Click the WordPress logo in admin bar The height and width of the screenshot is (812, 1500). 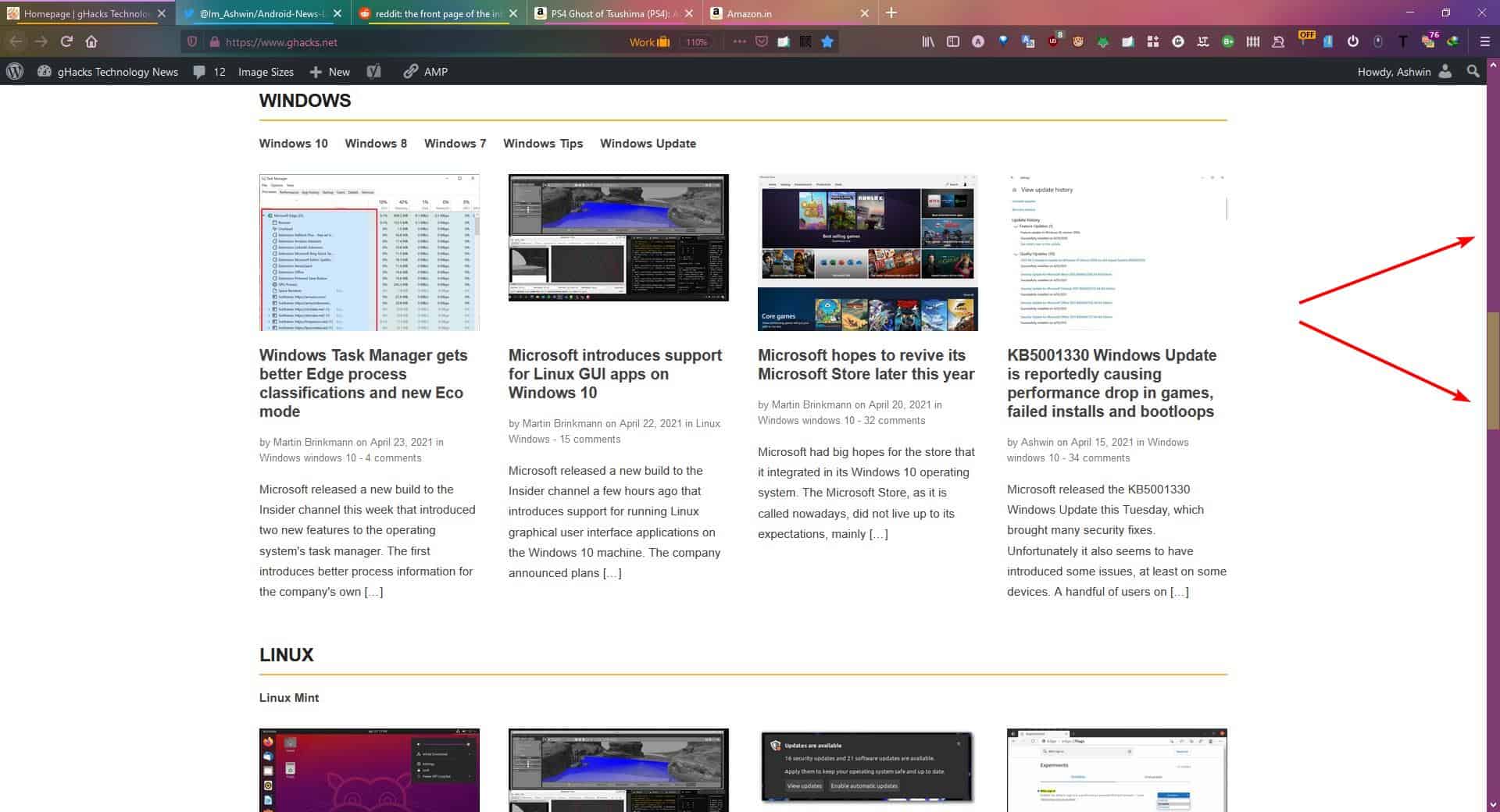(15, 72)
